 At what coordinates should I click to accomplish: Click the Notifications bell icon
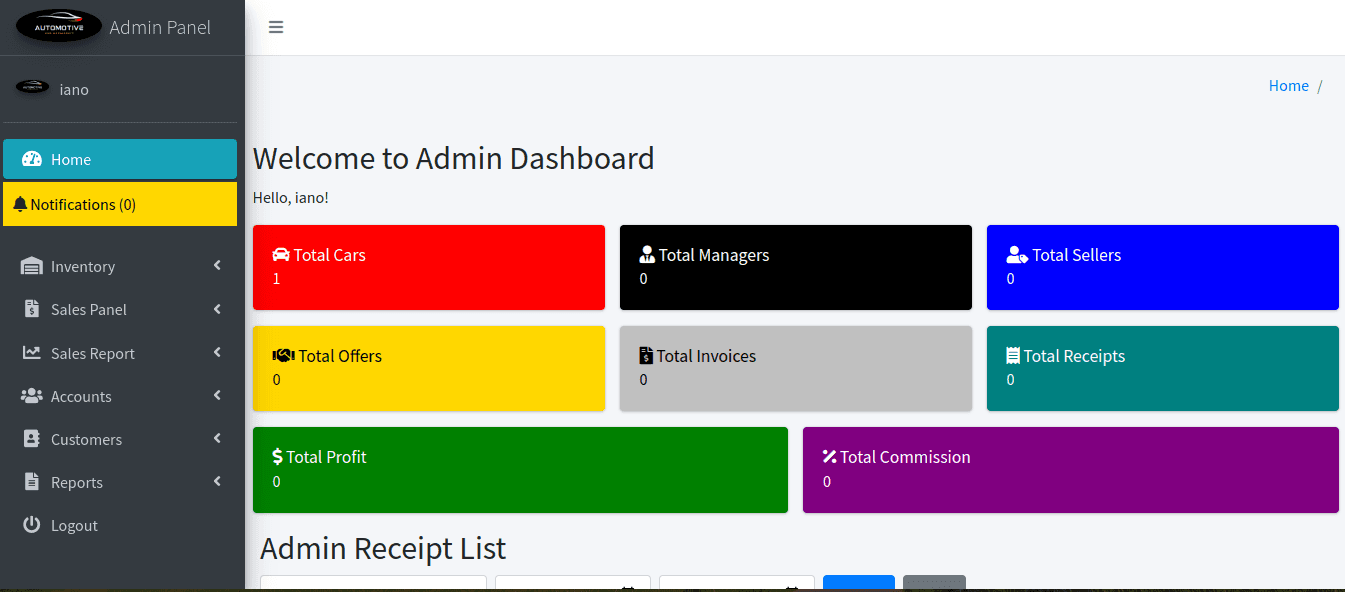click(20, 204)
